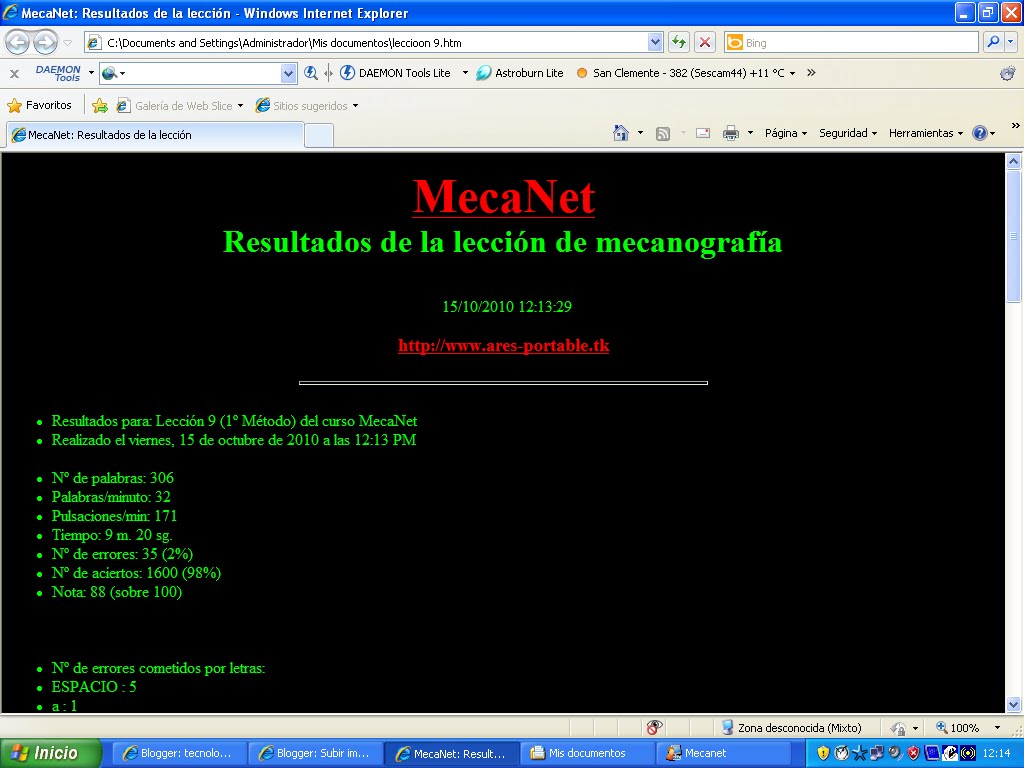1024x768 pixels.
Task: Click the popup blocker status bar icon
Action: coord(654,727)
